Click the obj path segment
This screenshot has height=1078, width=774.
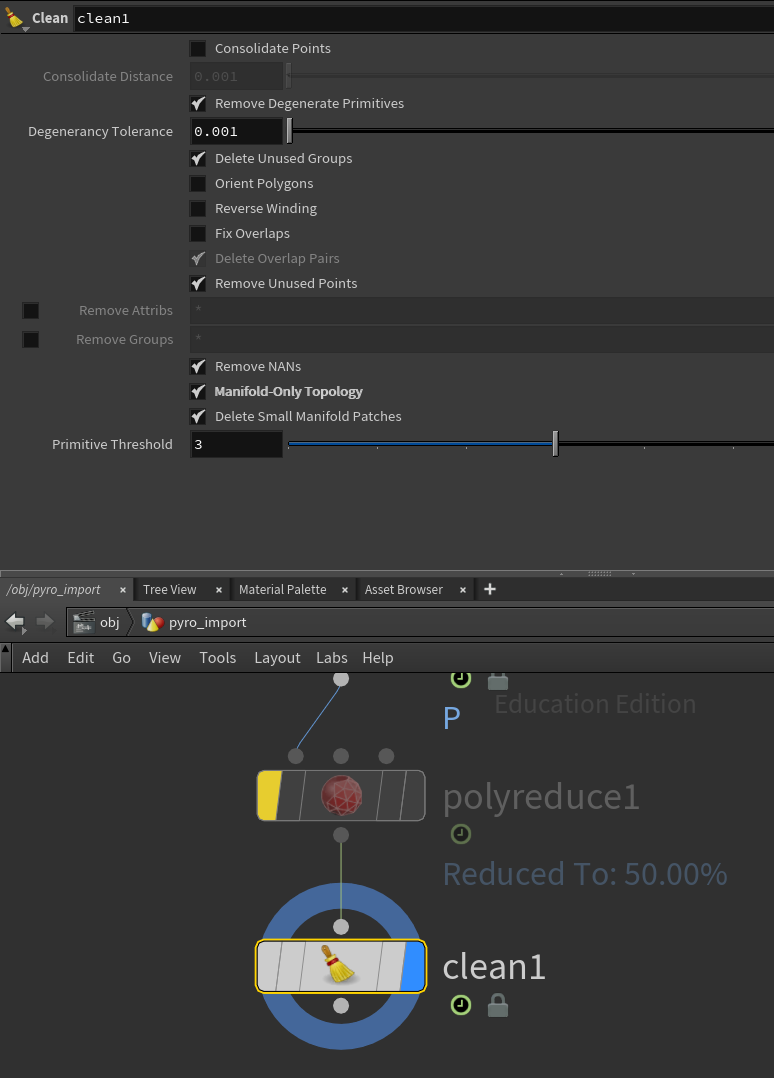coord(97,622)
